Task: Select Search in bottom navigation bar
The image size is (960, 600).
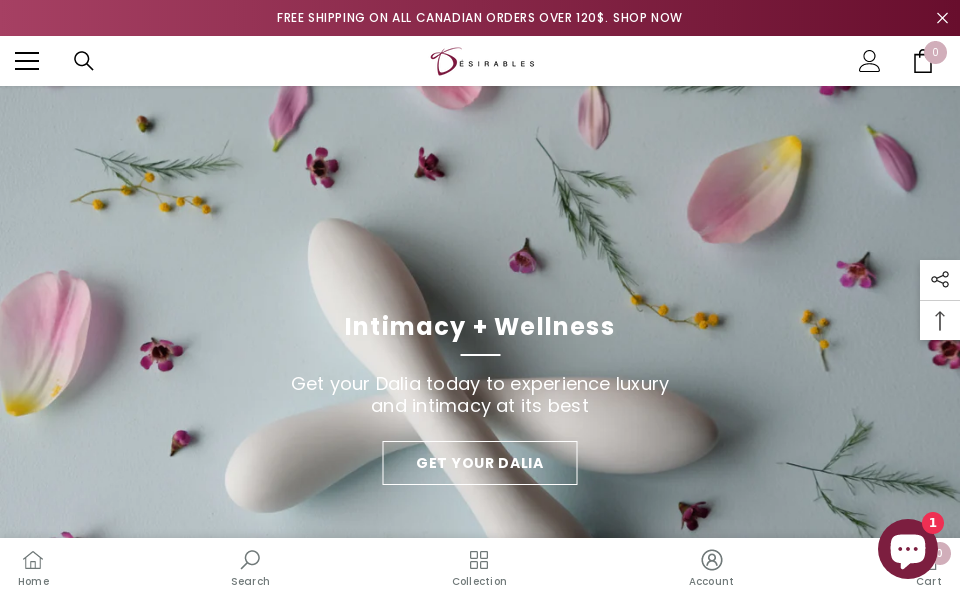Action: (x=250, y=568)
